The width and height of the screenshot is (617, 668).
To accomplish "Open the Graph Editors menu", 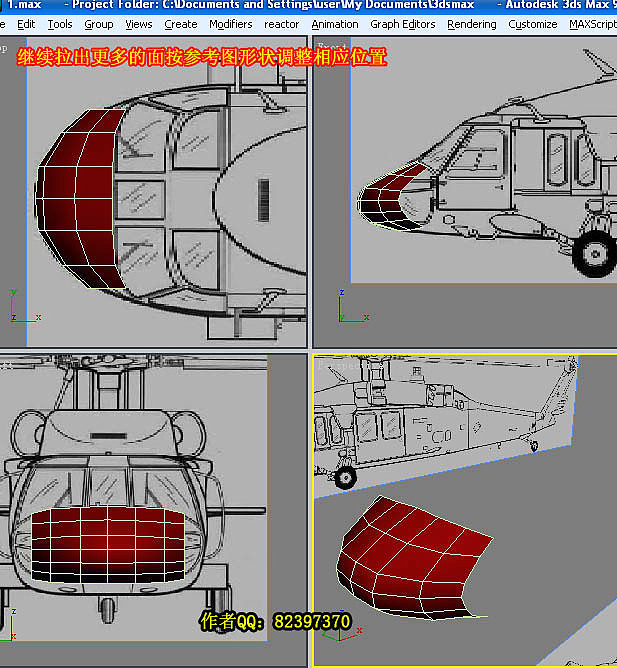I will (403, 25).
